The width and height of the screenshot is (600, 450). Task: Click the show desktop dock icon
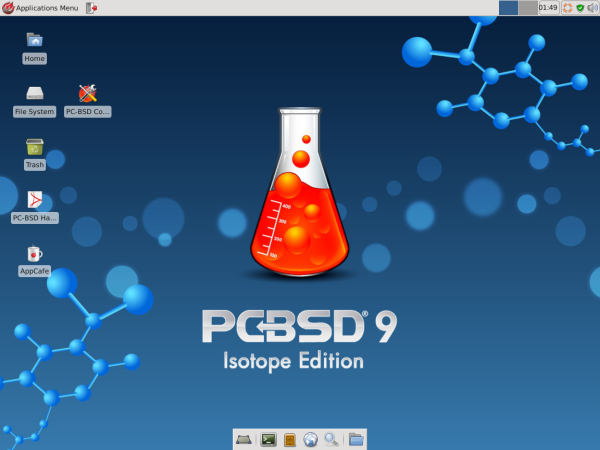[243, 440]
